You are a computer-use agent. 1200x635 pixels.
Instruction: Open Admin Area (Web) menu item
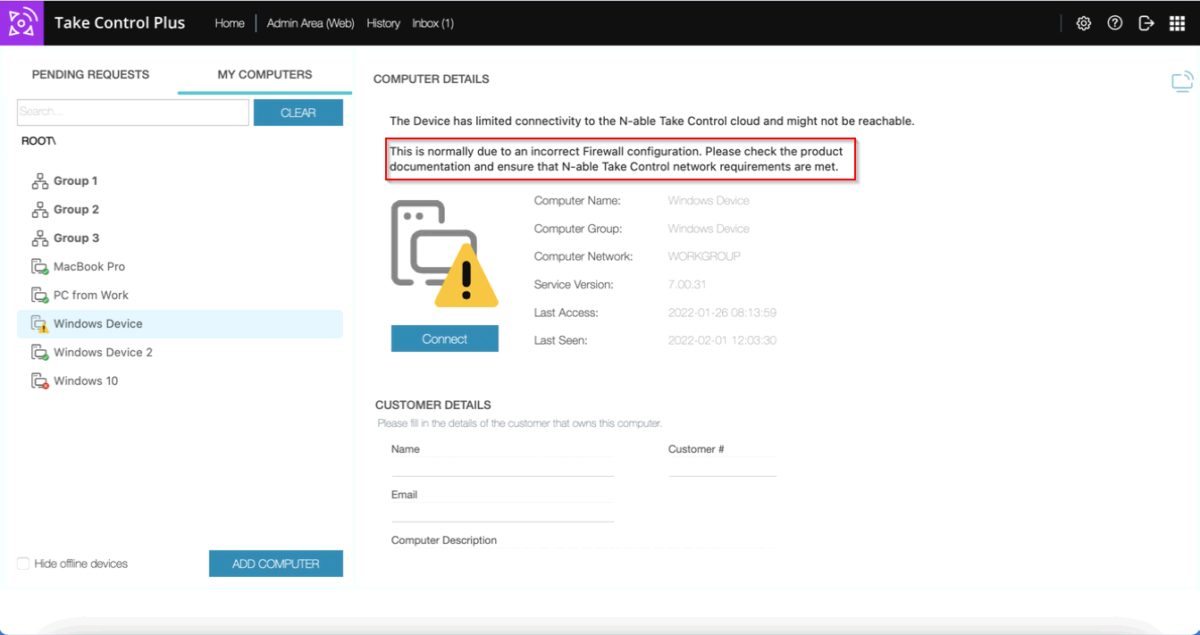click(310, 23)
